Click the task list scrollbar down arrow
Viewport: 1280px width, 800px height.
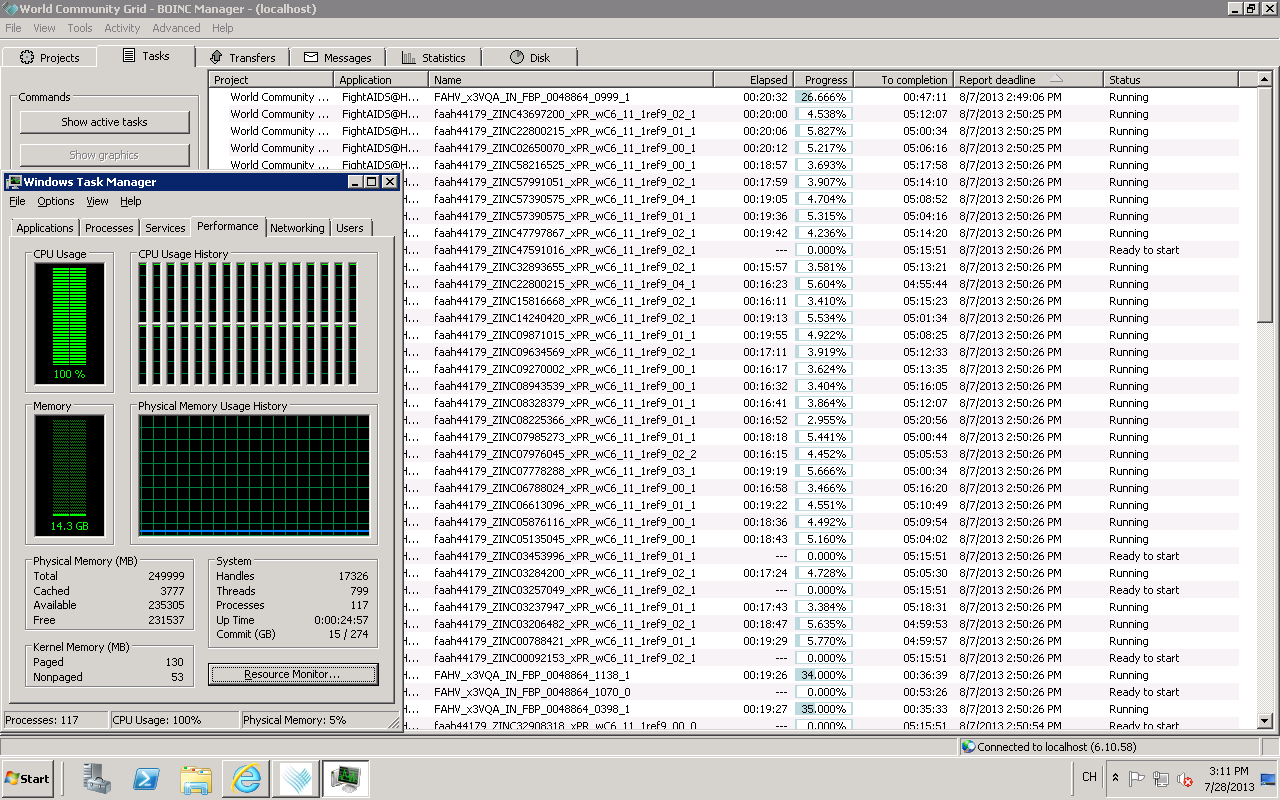click(1263, 721)
